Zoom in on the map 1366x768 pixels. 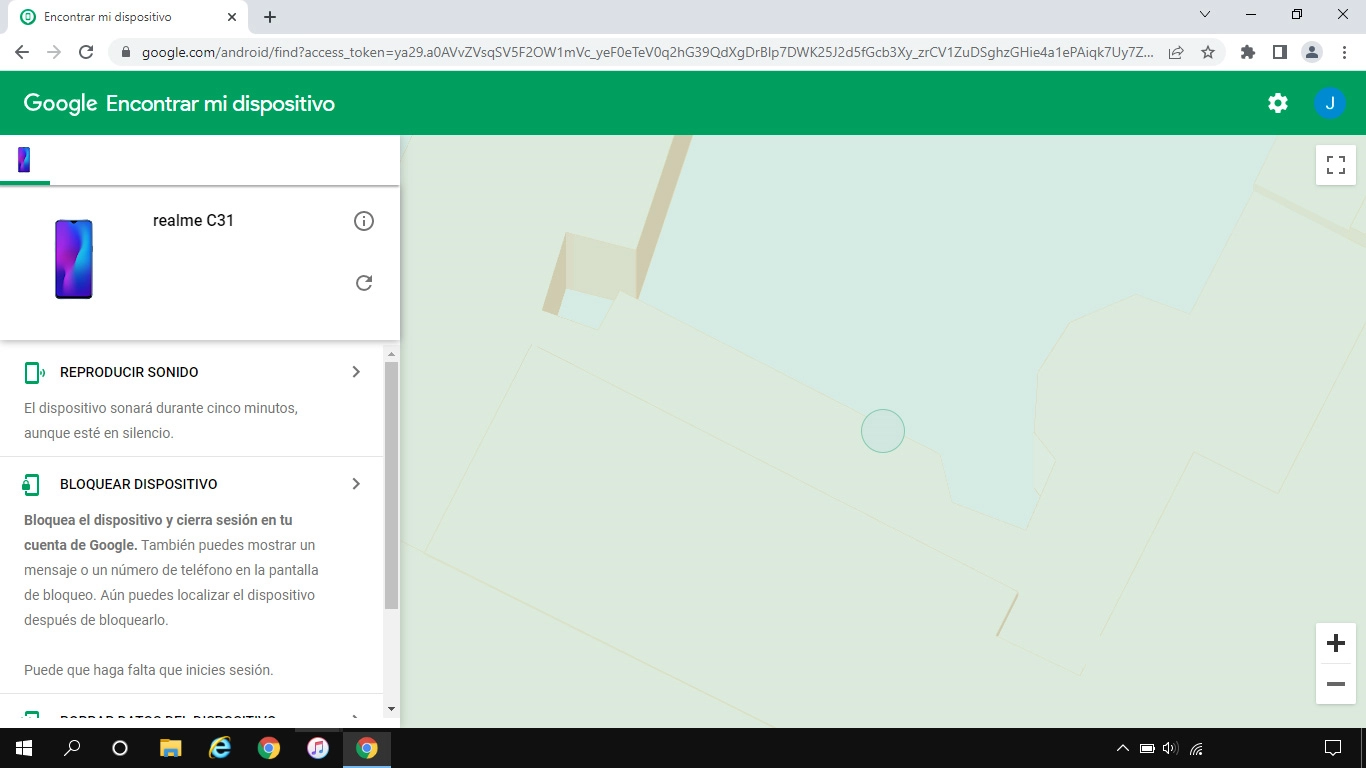click(x=1335, y=643)
